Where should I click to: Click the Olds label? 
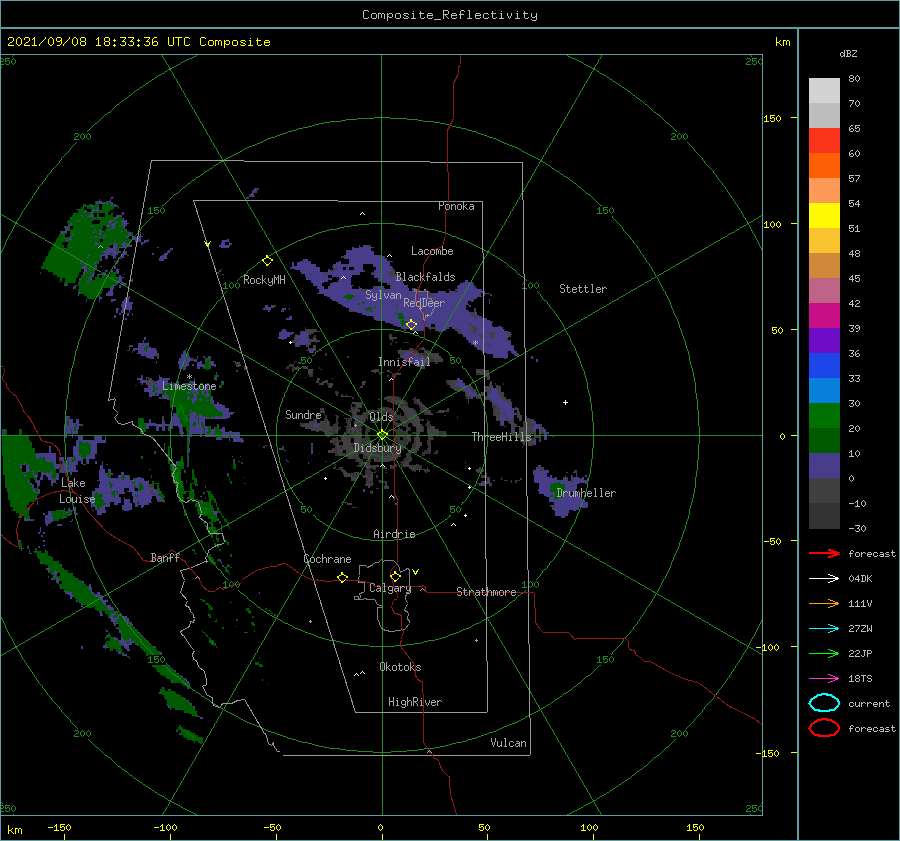[381, 417]
